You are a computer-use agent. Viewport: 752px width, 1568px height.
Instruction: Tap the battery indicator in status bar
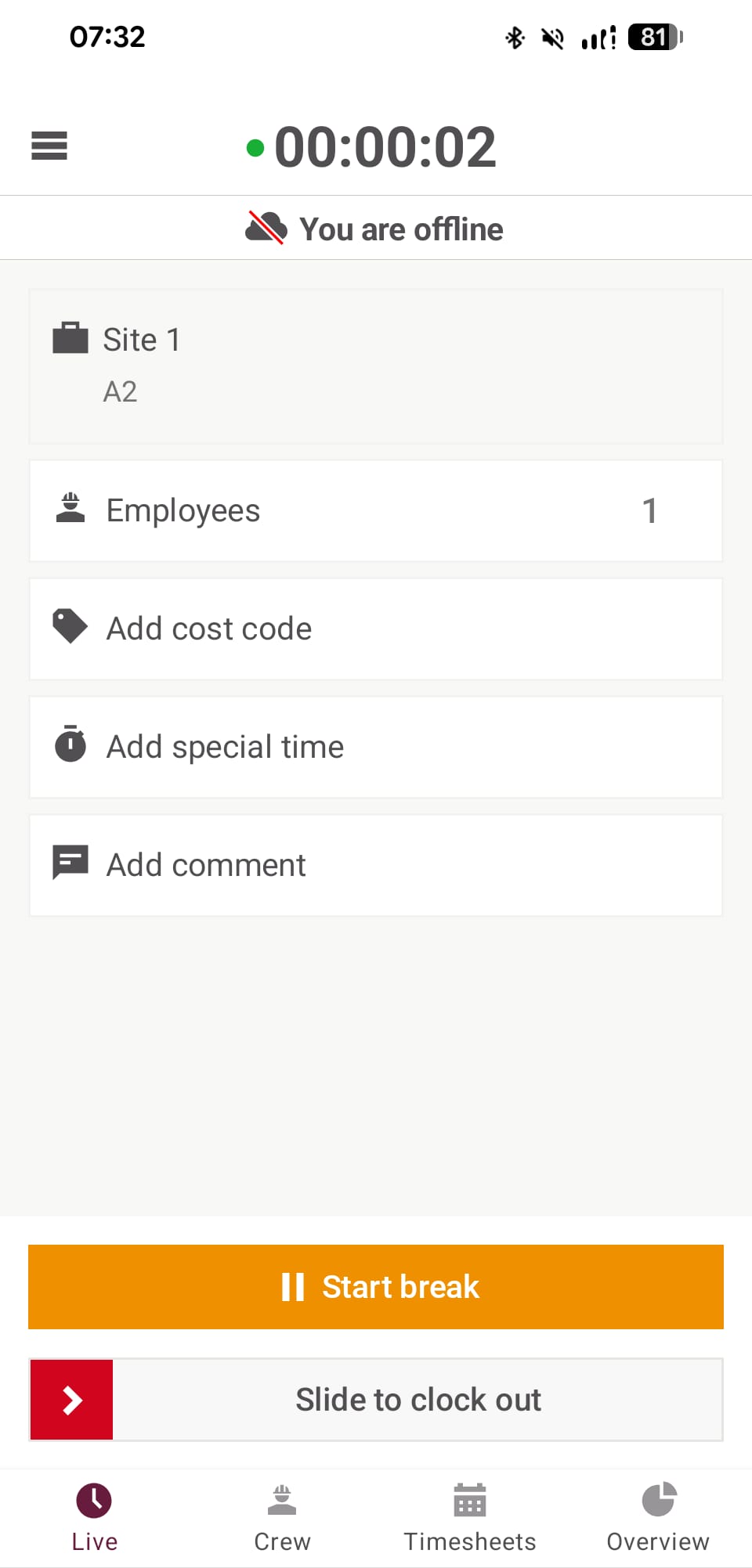click(655, 37)
